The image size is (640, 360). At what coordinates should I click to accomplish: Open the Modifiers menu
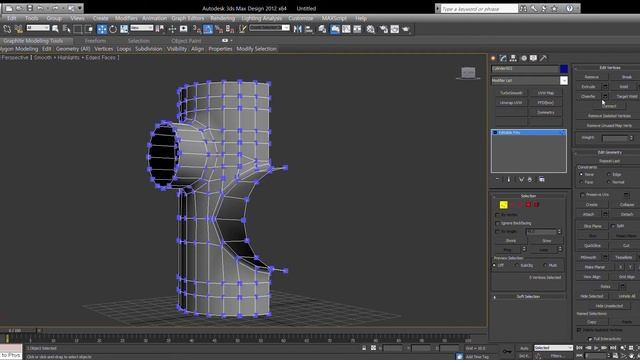(x=126, y=18)
